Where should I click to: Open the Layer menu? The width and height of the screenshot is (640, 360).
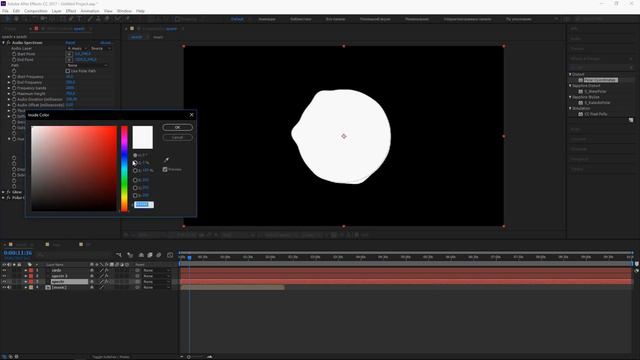(x=56, y=11)
